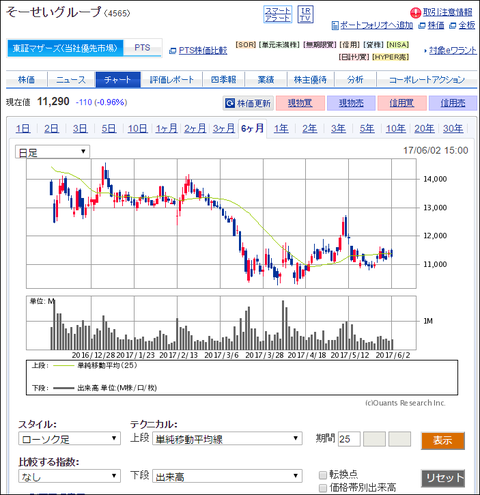Open the スタイル ローソク足 dropdown

pos(69,439)
